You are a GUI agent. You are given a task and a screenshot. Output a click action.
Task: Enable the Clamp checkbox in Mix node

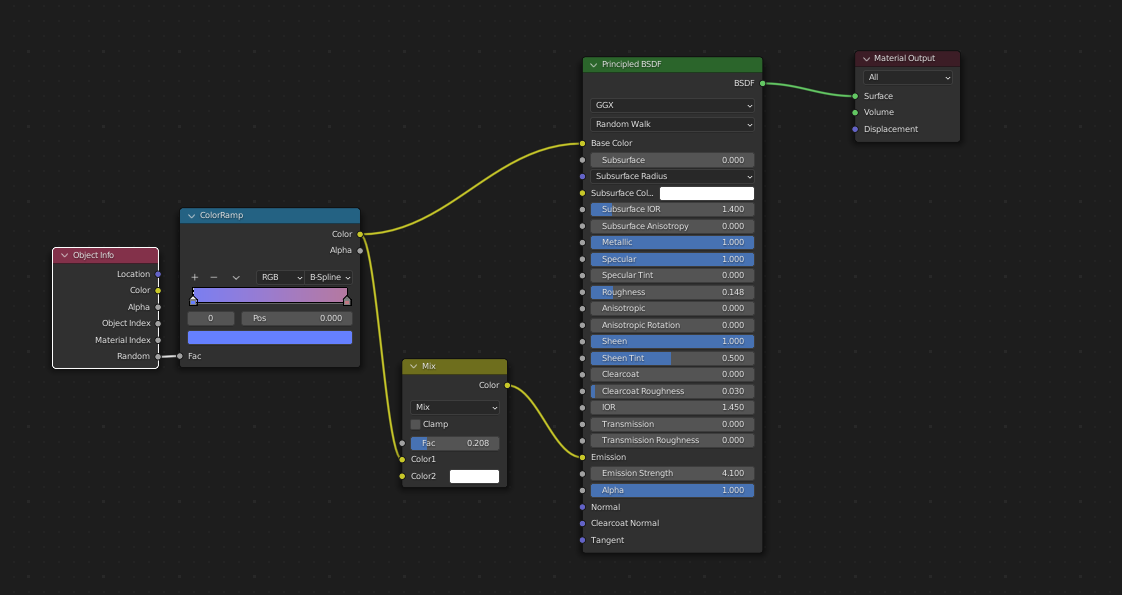416,424
